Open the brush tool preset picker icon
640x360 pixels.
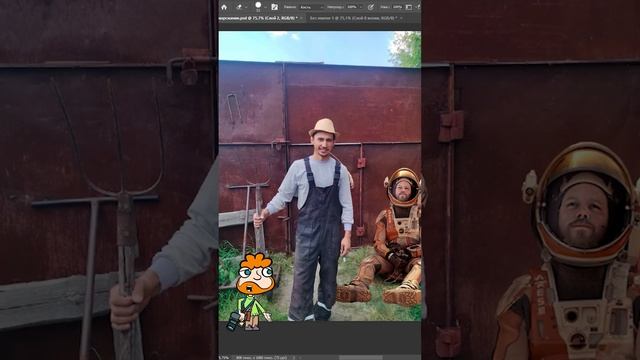pos(239,7)
